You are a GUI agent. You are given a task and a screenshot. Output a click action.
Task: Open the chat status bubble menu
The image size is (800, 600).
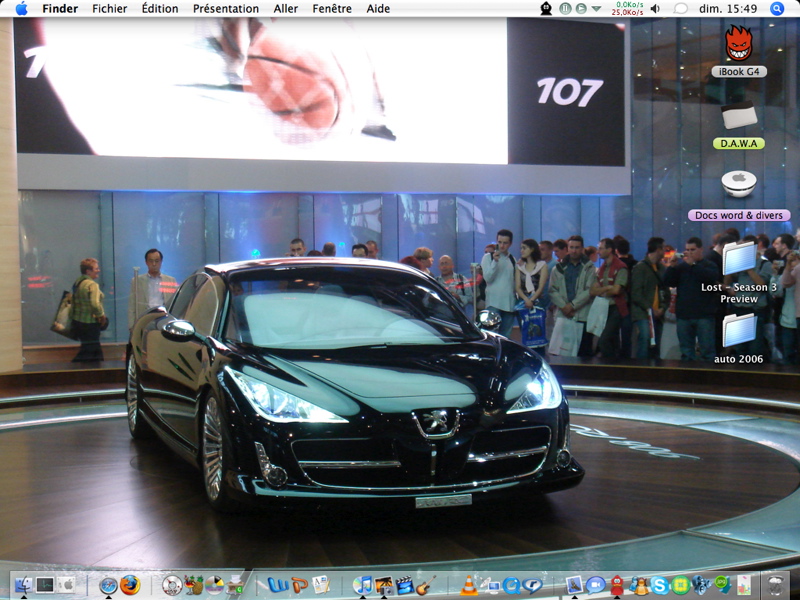(680, 9)
